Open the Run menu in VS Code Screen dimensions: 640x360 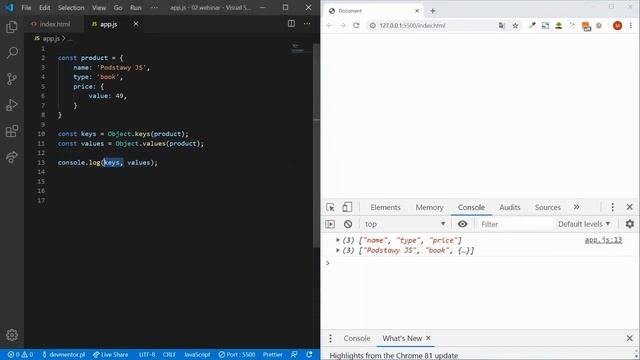coord(136,8)
